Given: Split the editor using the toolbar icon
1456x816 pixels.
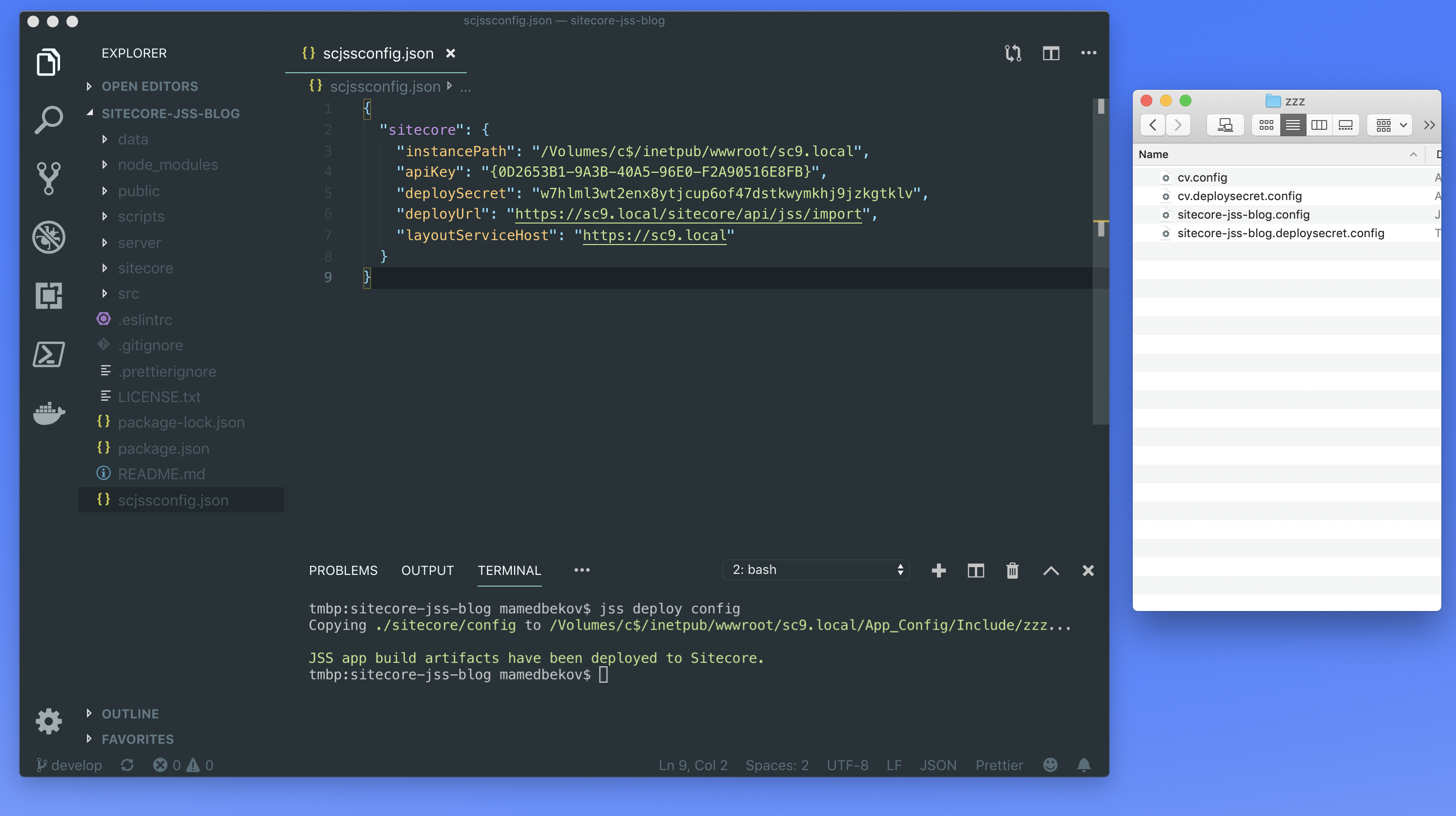Looking at the screenshot, I should tap(1051, 53).
